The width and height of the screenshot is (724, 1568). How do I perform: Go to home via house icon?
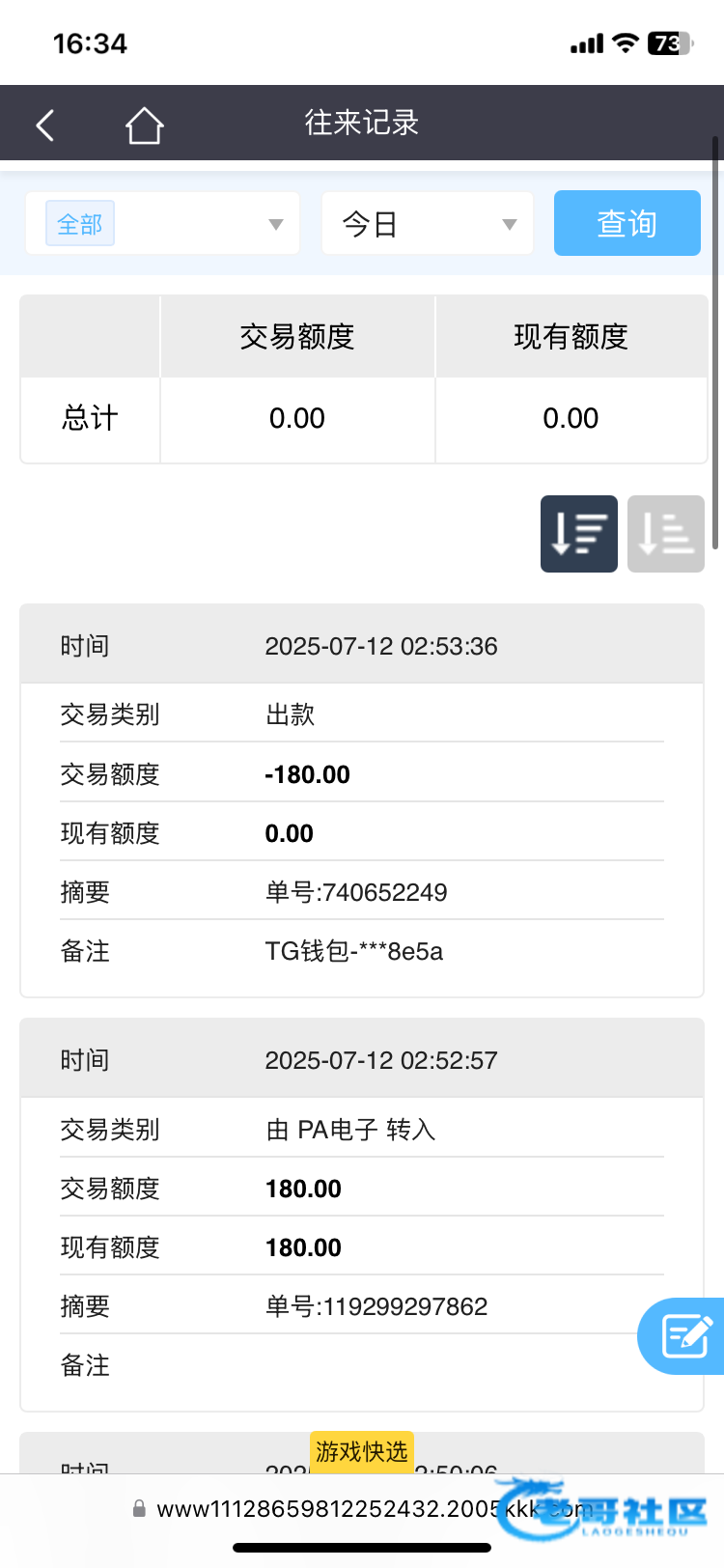click(x=144, y=126)
